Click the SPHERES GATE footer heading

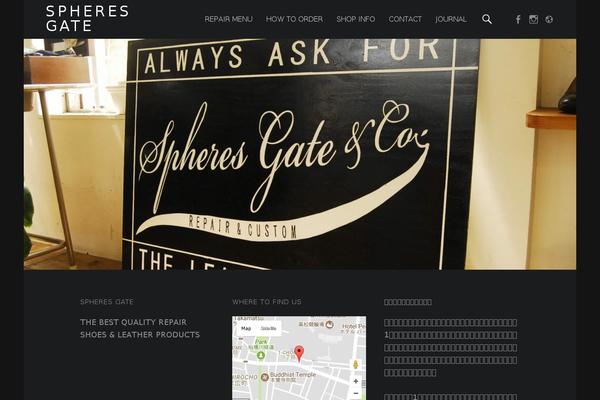[x=107, y=302]
